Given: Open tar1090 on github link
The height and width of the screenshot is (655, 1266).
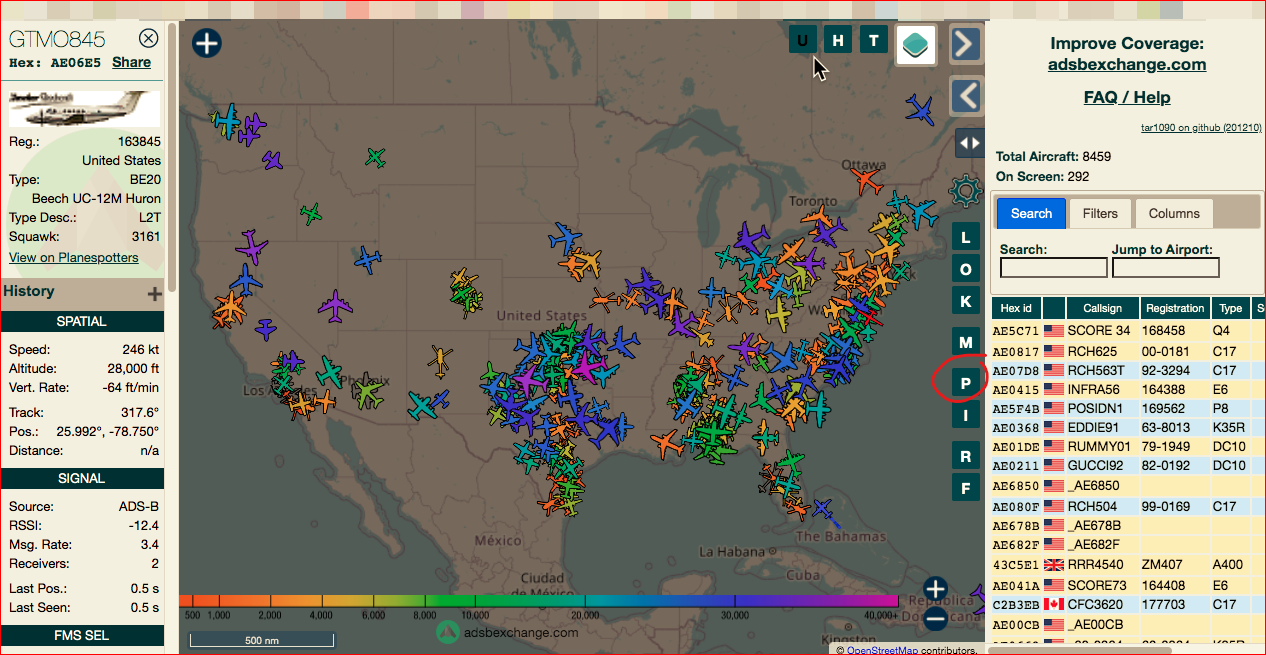Looking at the screenshot, I should point(1201,128).
